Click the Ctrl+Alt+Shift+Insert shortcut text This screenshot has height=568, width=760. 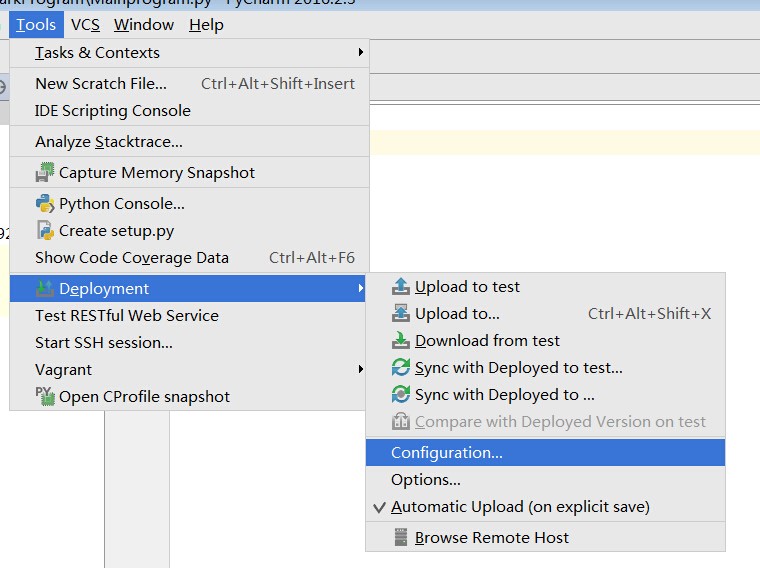pos(278,84)
